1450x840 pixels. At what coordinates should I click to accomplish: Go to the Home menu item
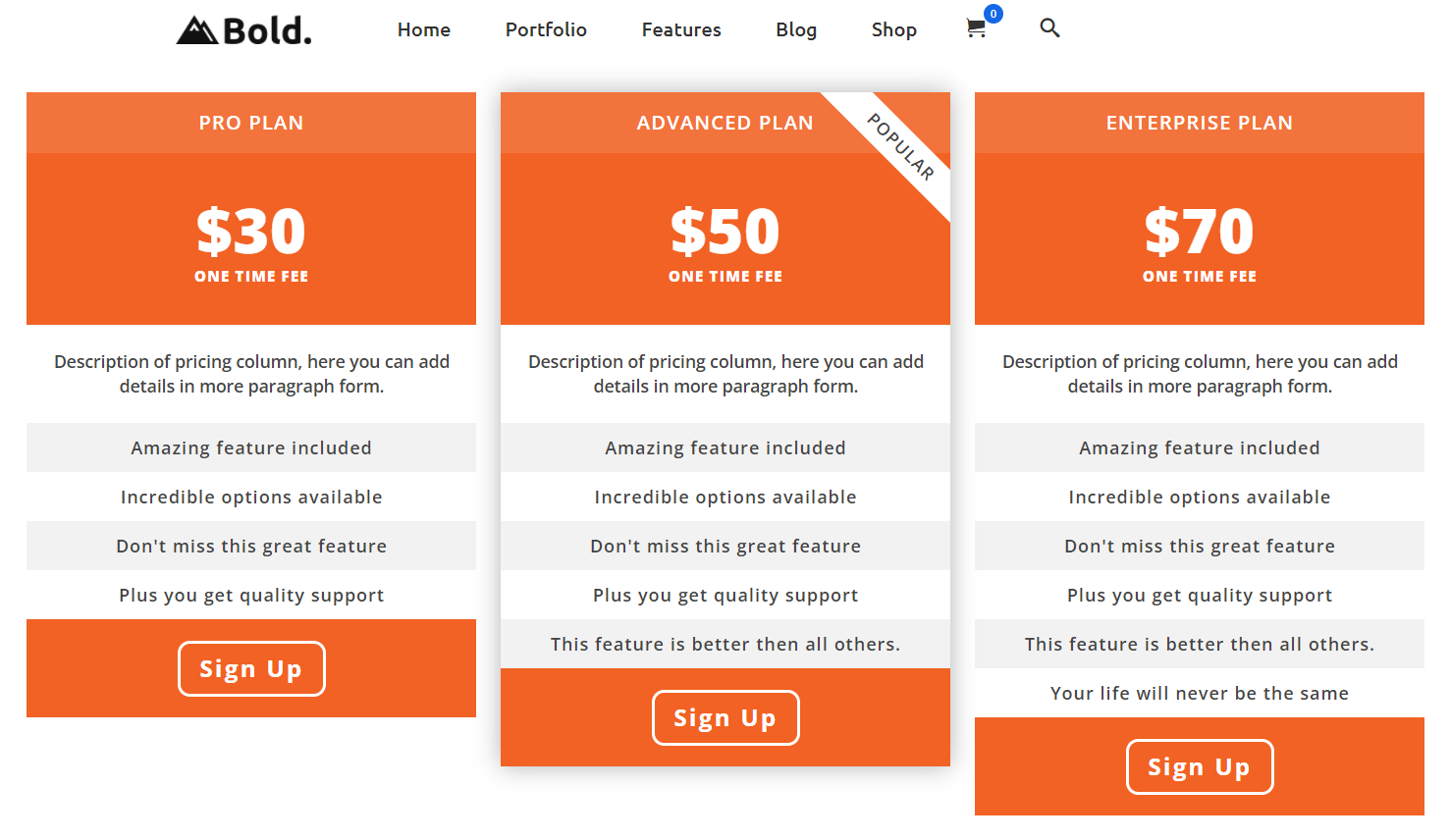(x=424, y=30)
